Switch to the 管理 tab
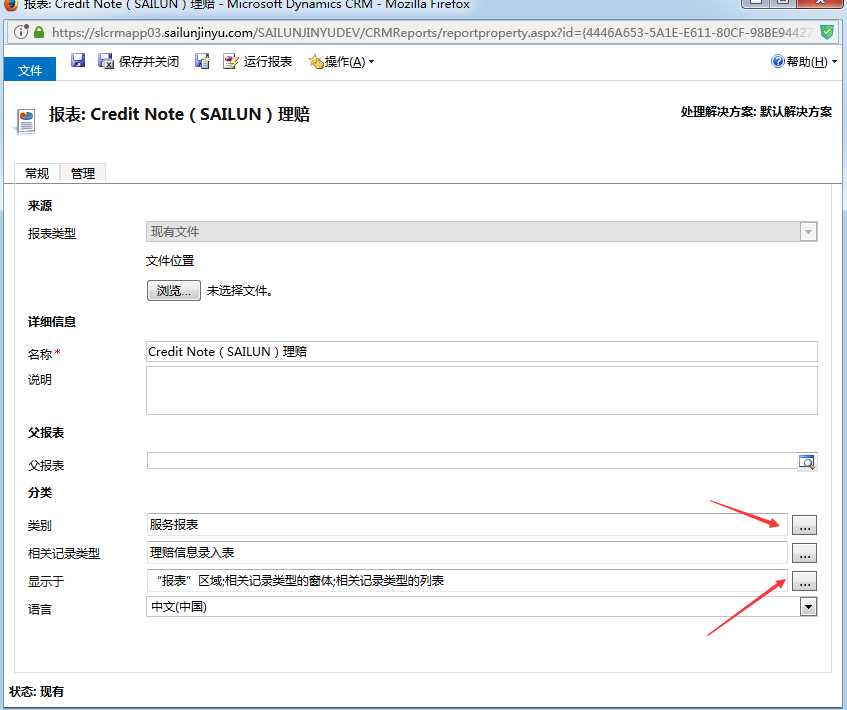This screenshot has width=847, height=710. pyautogui.click(x=83, y=173)
